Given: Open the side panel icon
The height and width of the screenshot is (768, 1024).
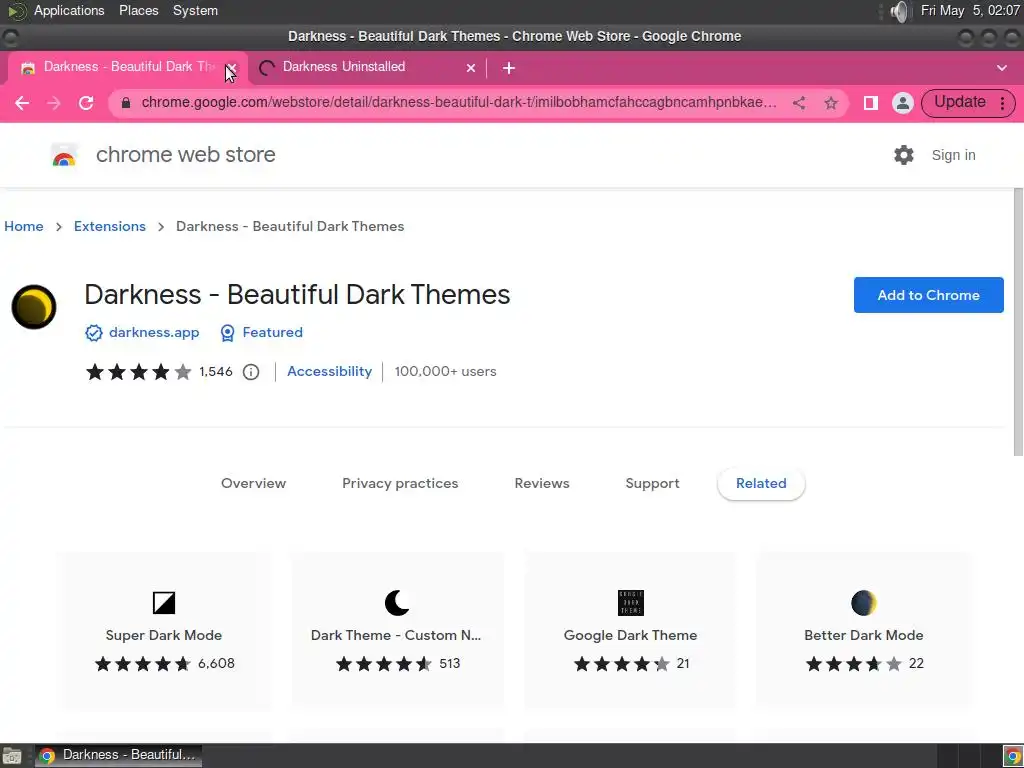Looking at the screenshot, I should (871, 103).
